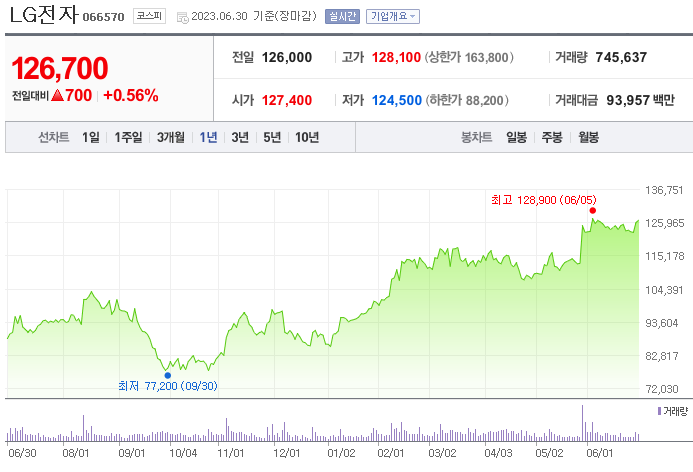Switch to 일봉 daily candle chart
The width and height of the screenshot is (693, 472).
click(516, 137)
